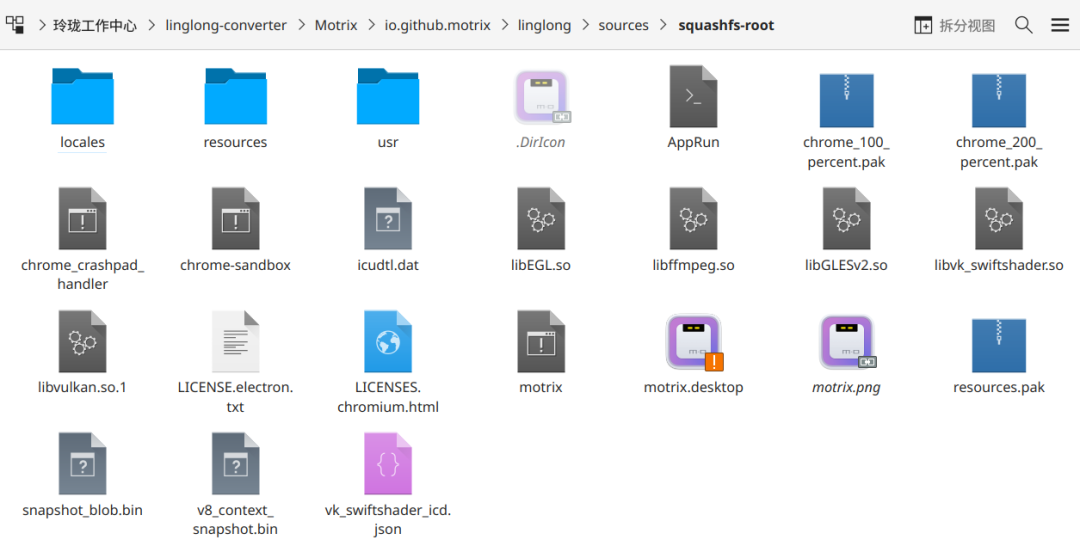This screenshot has height=552, width=1080.
Task: Expand chevron before sources breadcrumb
Action: pos(585,25)
